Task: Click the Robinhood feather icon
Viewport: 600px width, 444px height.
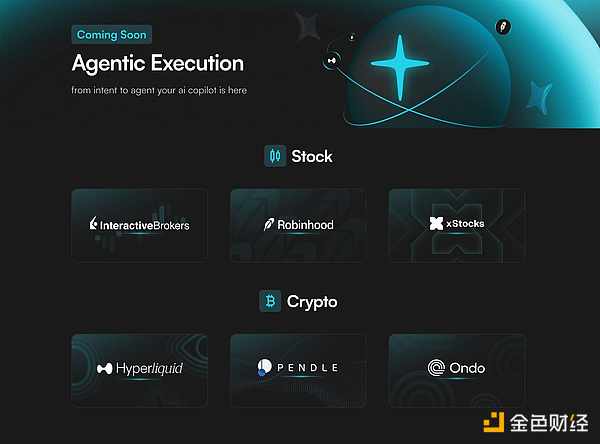Action: pyautogui.click(x=269, y=224)
